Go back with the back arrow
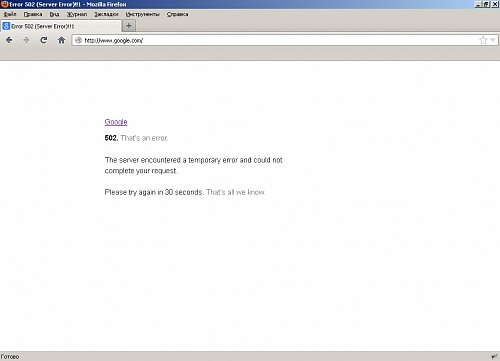 tap(9, 40)
